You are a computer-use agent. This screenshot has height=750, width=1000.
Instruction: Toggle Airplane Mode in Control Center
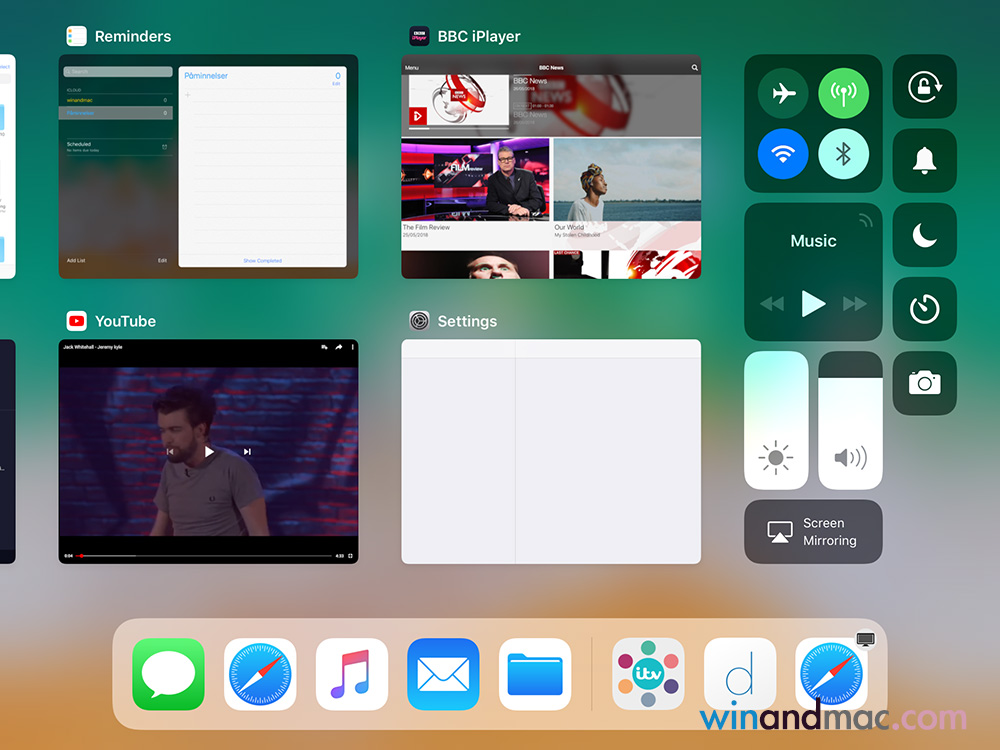click(x=783, y=93)
